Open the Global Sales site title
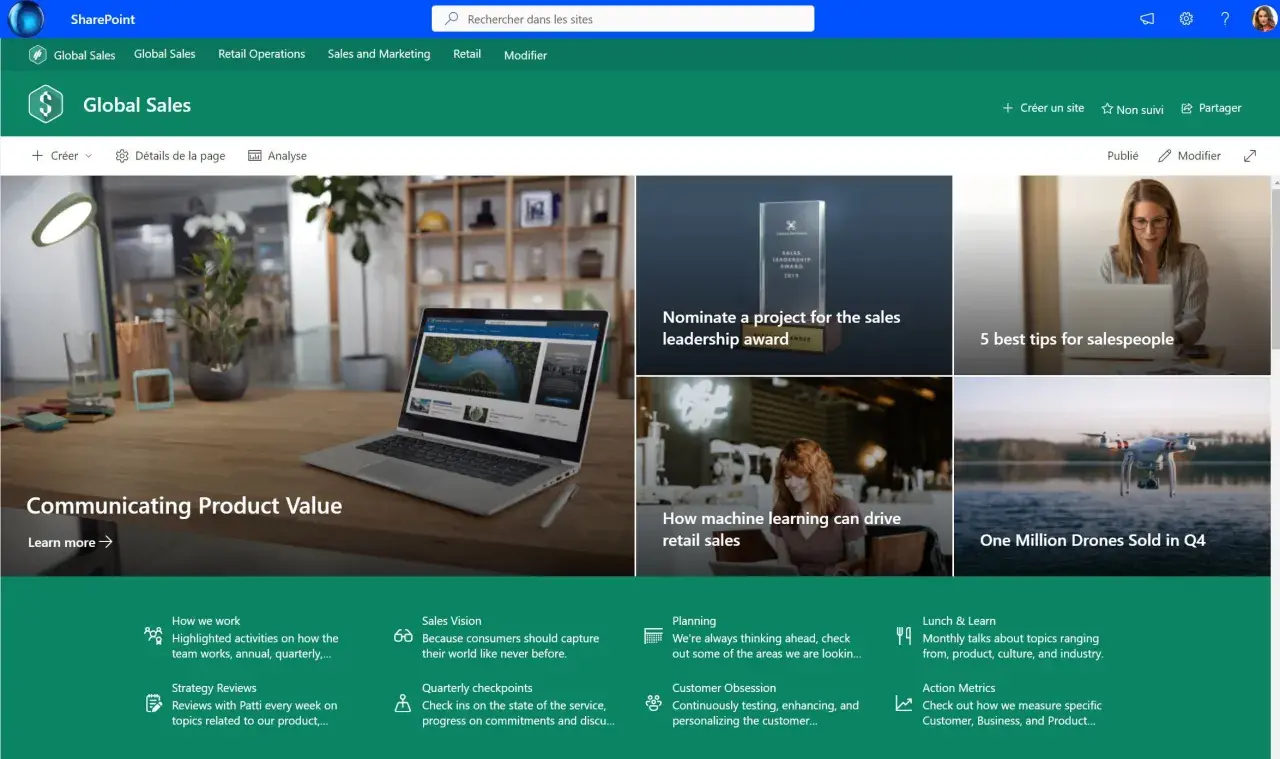Image resolution: width=1280 pixels, height=759 pixels. [x=137, y=105]
